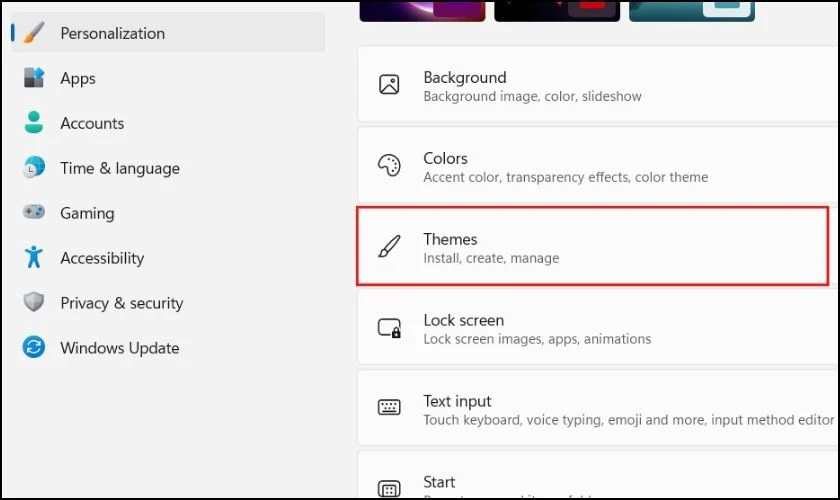Open Lock screen settings
This screenshot has height=500, width=840.
[598, 327]
